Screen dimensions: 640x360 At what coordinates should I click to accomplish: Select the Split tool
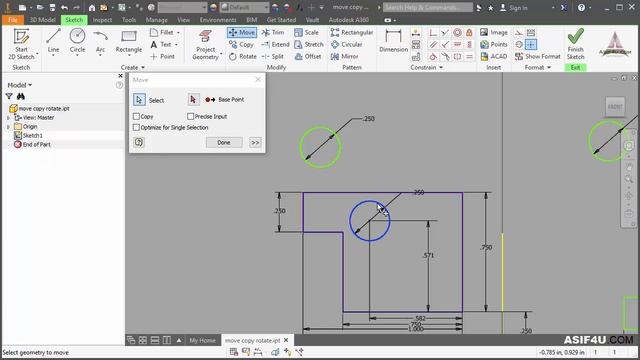click(273, 56)
